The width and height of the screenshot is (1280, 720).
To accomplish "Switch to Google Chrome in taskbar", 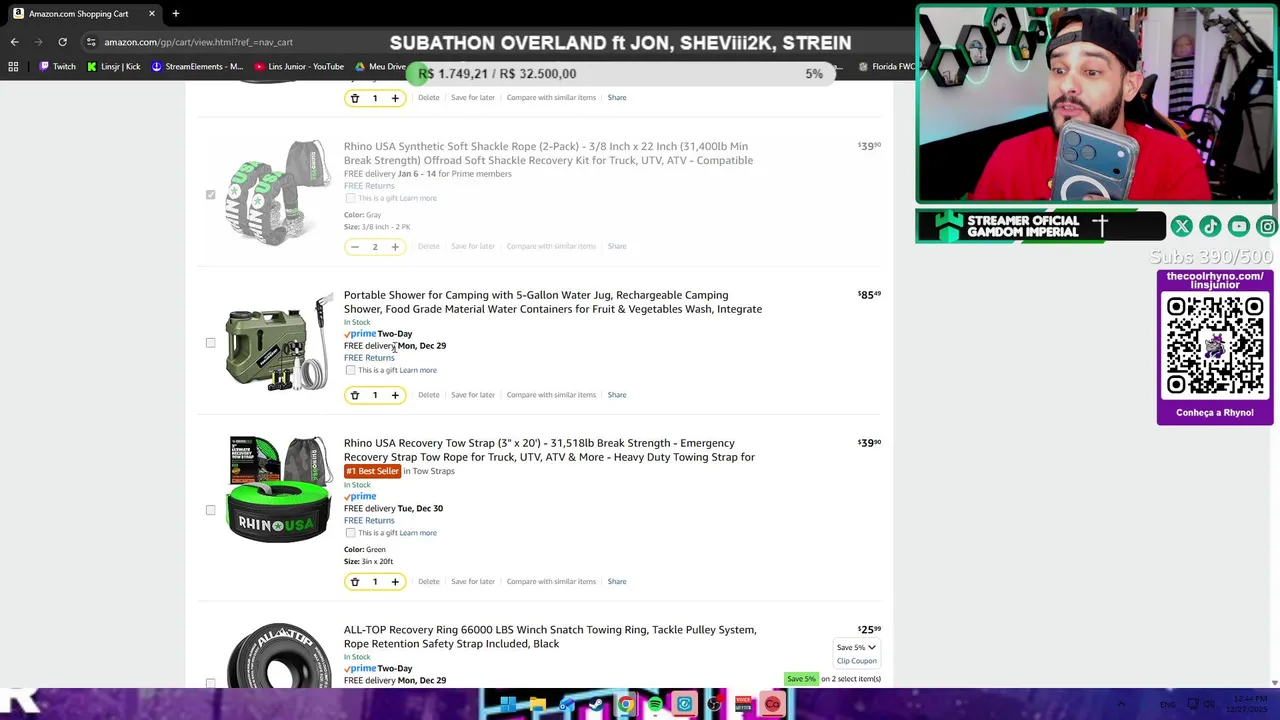I will 626,704.
